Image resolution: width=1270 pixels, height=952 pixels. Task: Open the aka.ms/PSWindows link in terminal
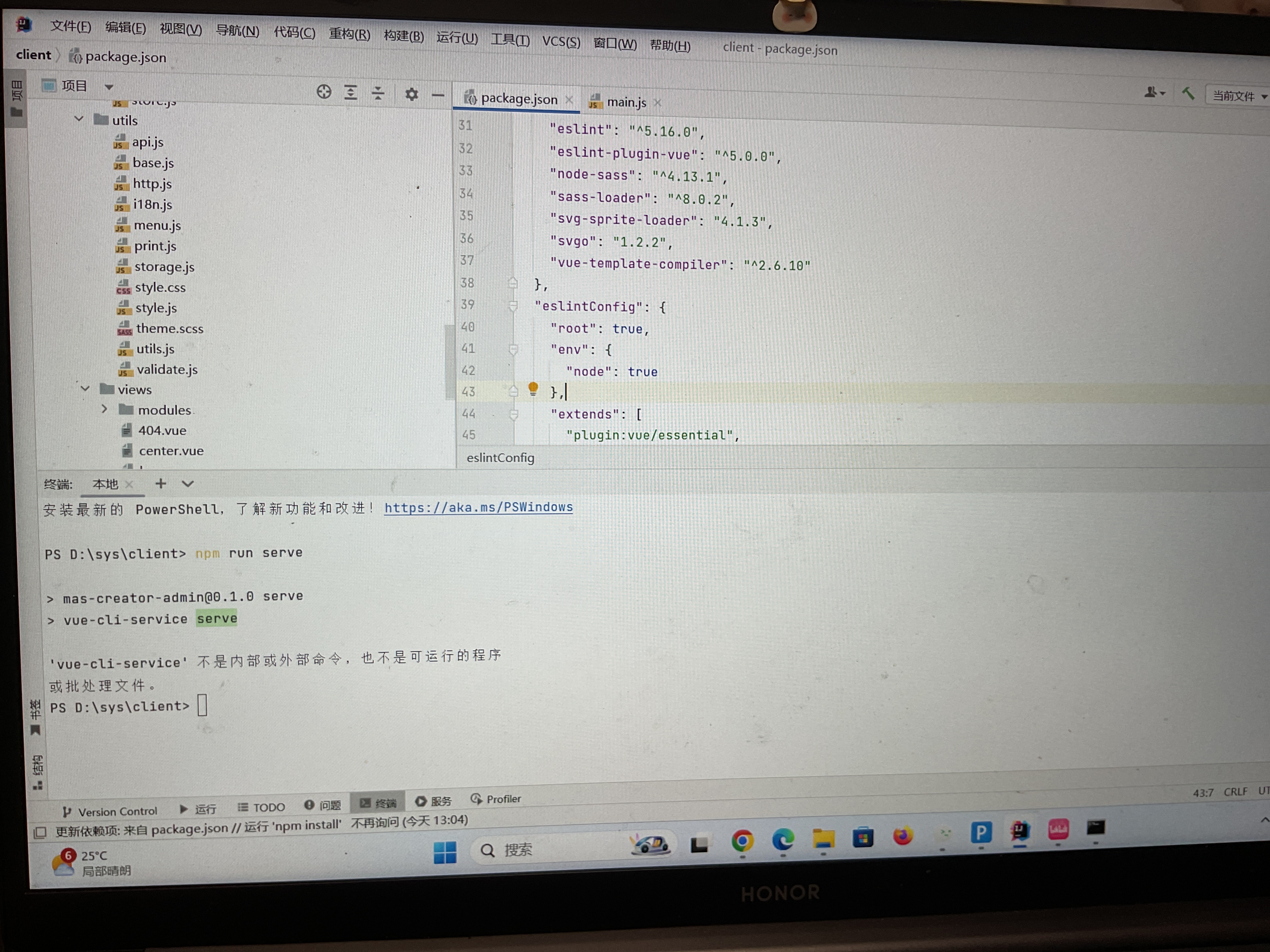pyautogui.click(x=478, y=507)
